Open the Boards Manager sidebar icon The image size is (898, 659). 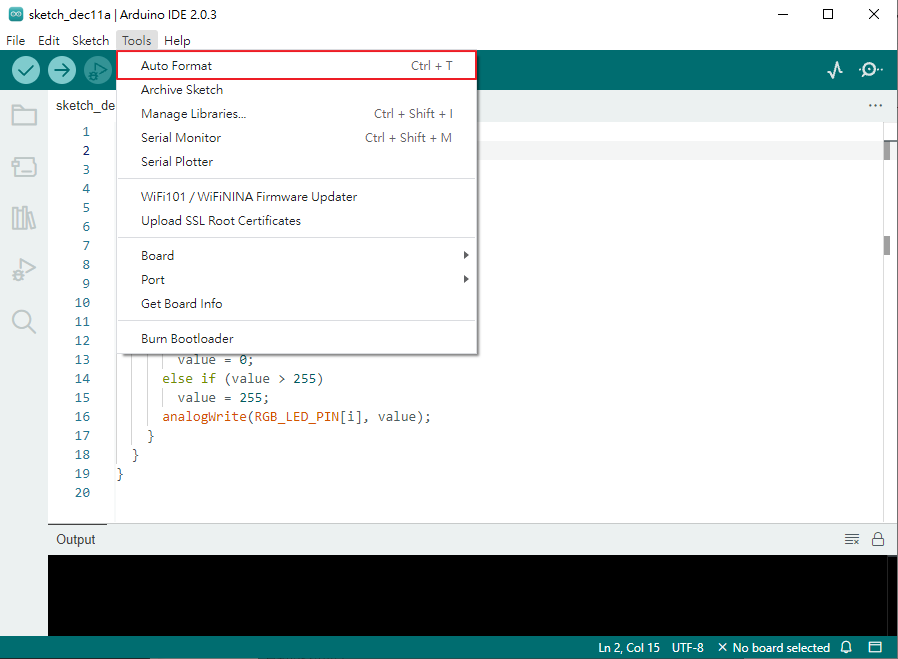click(x=24, y=167)
